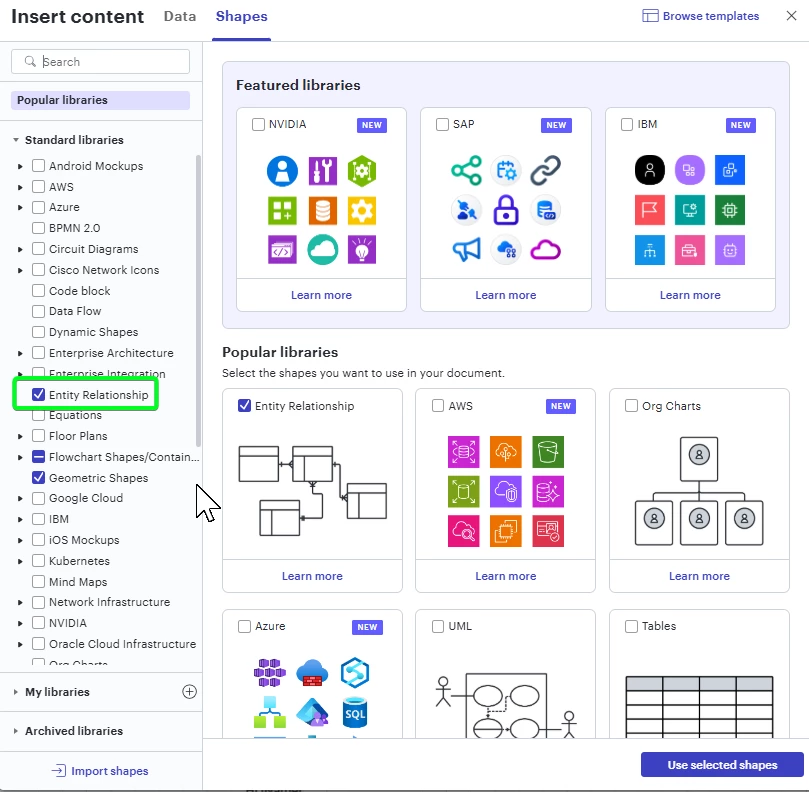Click the AWS pink cloud search icon
Viewport: 809px width, 792px height.
(463, 530)
